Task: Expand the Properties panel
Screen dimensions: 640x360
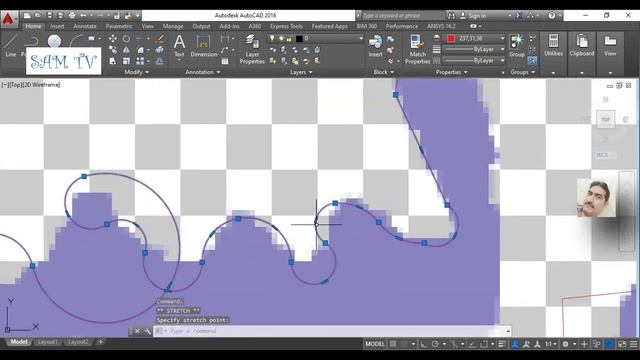Action: (451, 72)
